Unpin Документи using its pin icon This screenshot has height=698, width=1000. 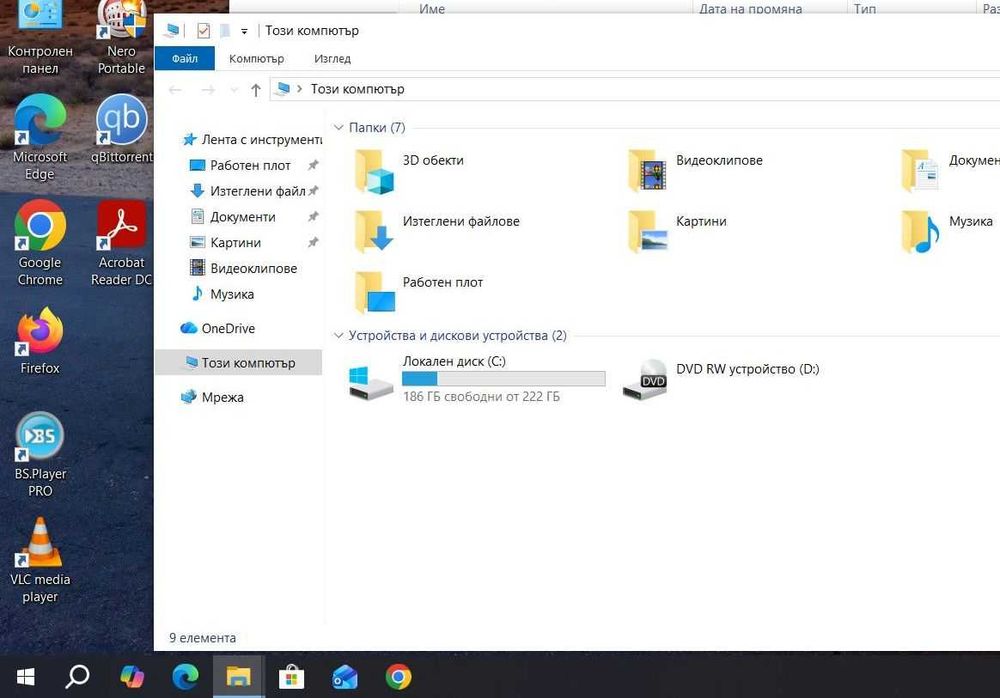pyautogui.click(x=313, y=217)
